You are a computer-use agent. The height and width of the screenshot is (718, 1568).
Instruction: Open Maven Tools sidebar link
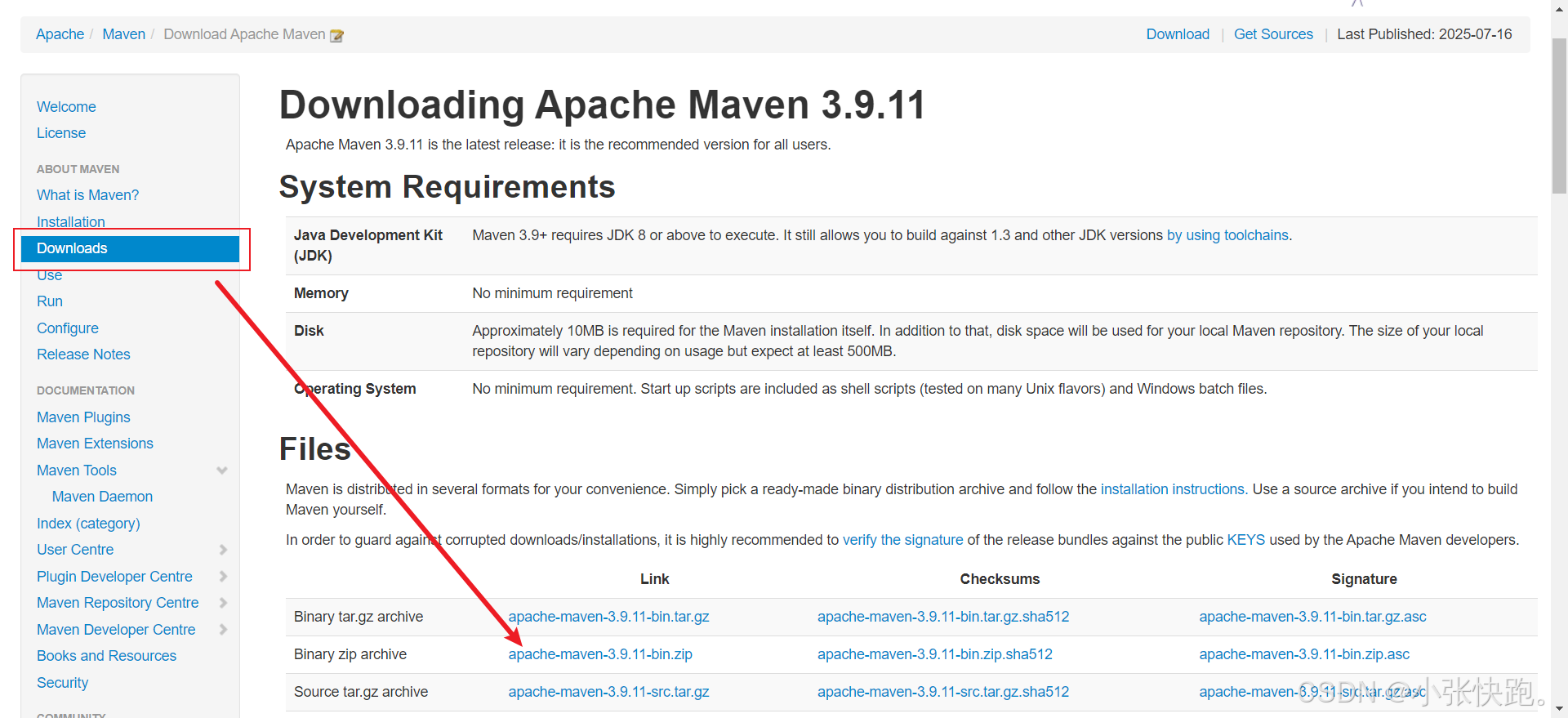point(77,470)
